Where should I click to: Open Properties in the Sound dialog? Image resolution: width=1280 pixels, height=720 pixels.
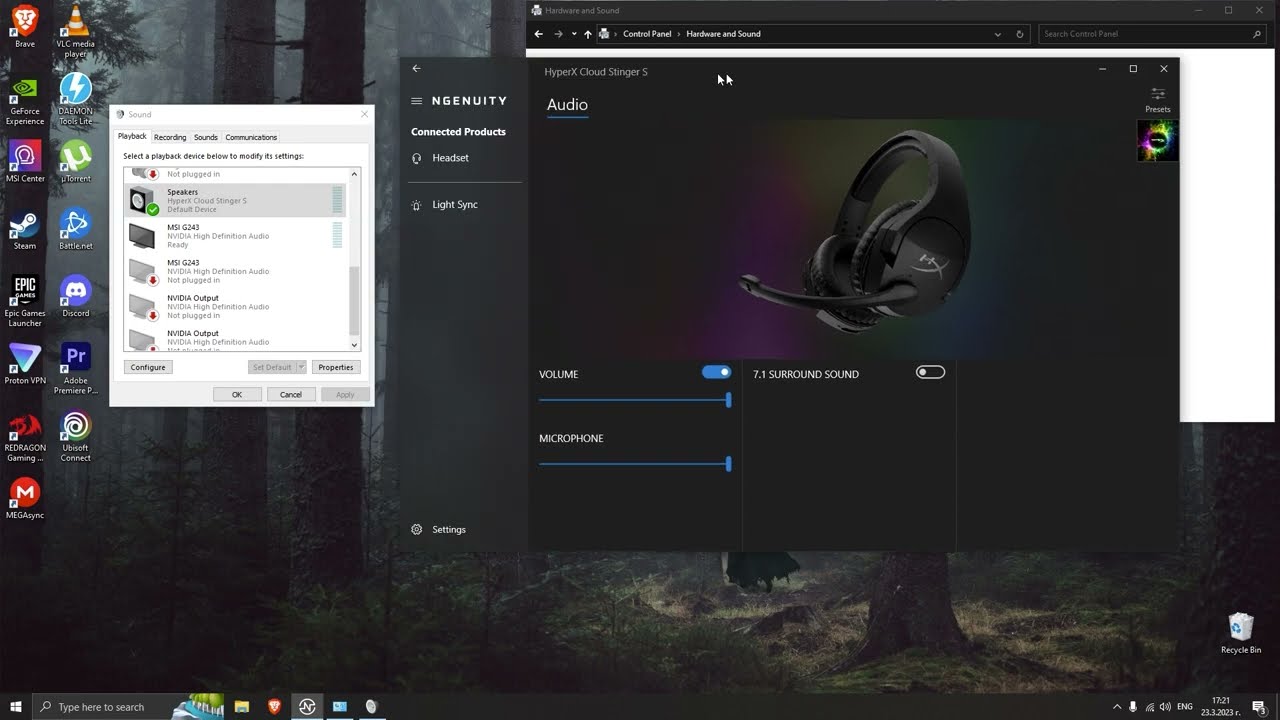tap(336, 367)
